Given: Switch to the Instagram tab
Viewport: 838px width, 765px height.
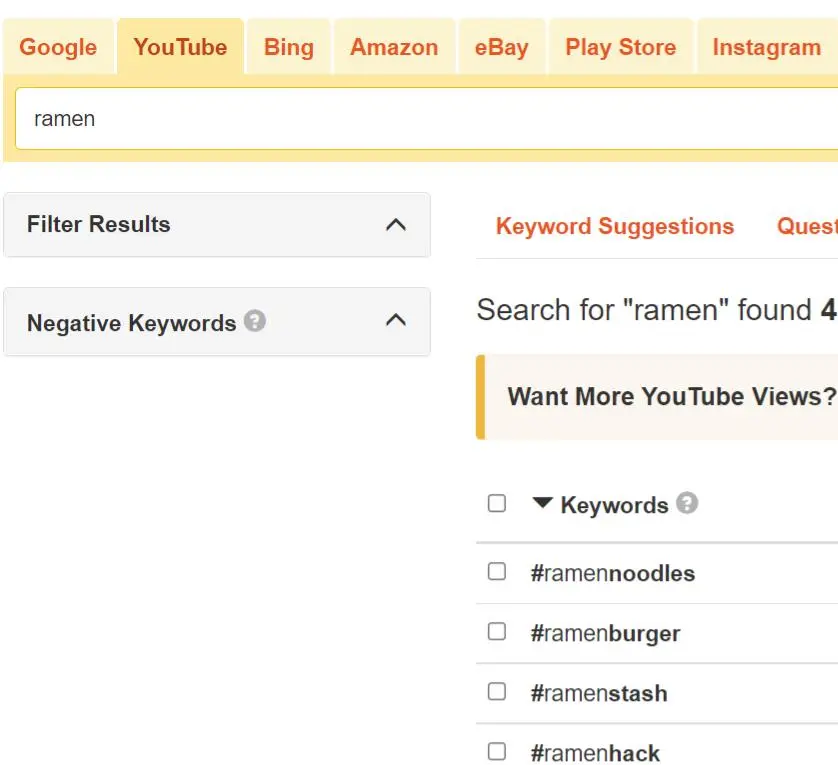Looking at the screenshot, I should [x=765, y=46].
